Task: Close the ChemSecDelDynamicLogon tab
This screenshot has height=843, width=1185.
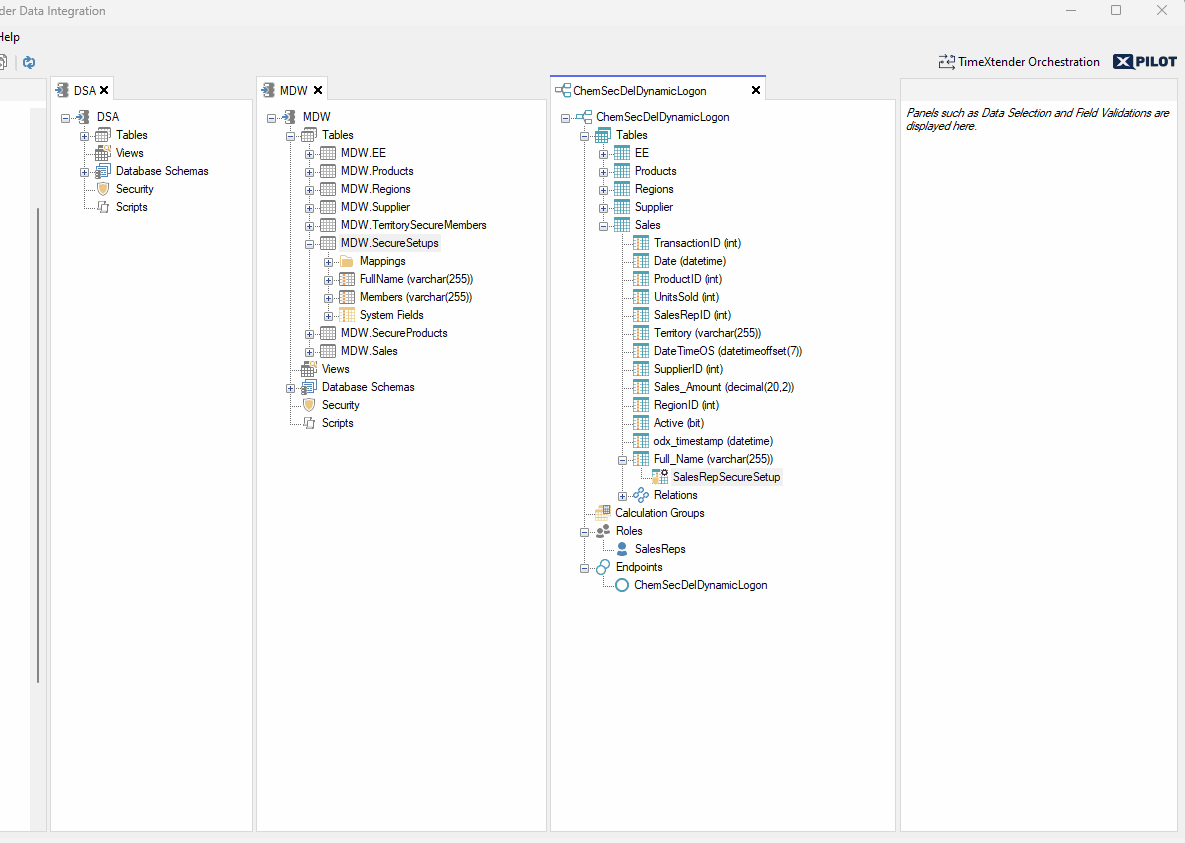Action: 756,90
